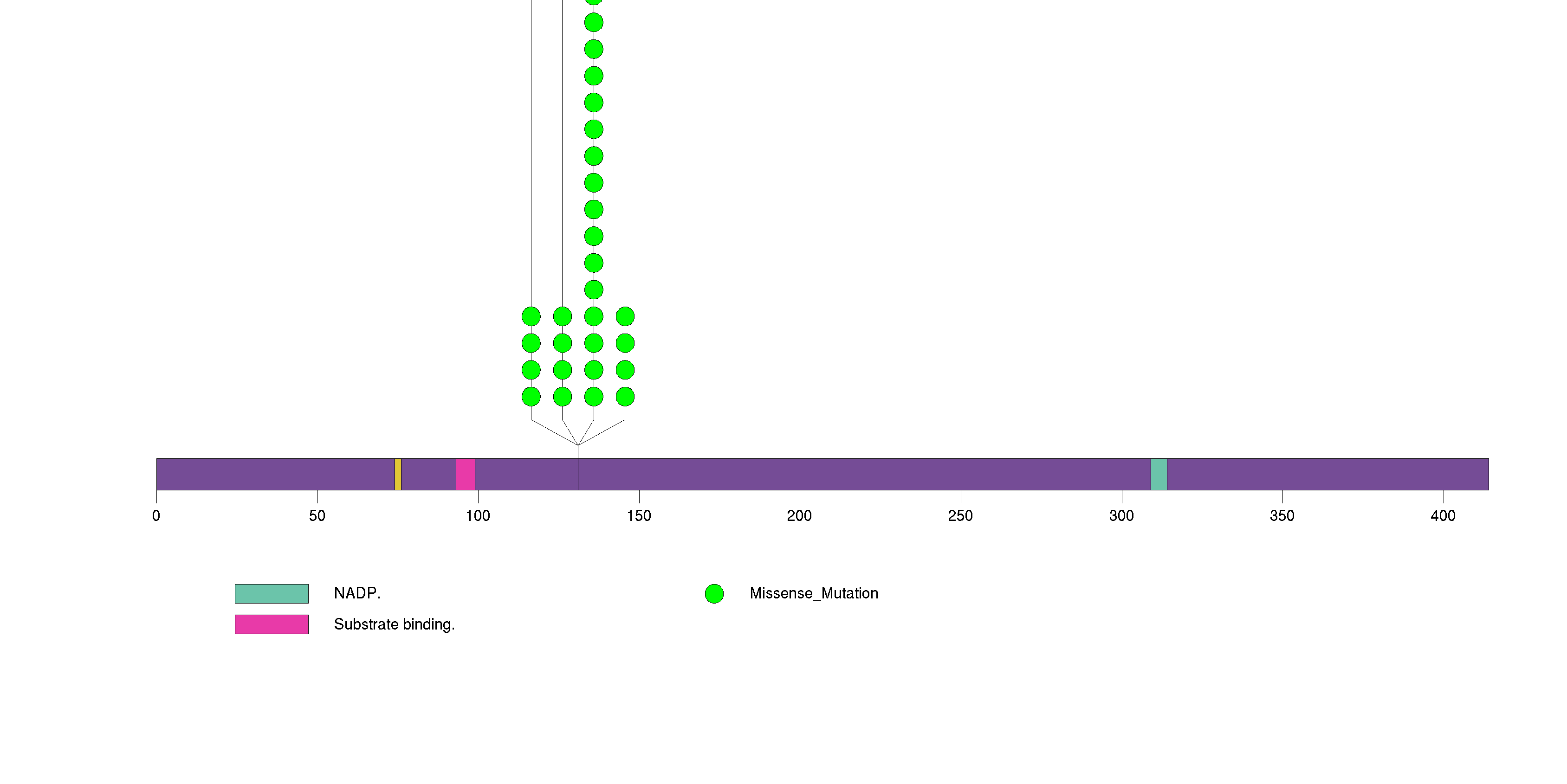Click the axis label 100
This screenshot has height=784, width=1567.
[478, 516]
